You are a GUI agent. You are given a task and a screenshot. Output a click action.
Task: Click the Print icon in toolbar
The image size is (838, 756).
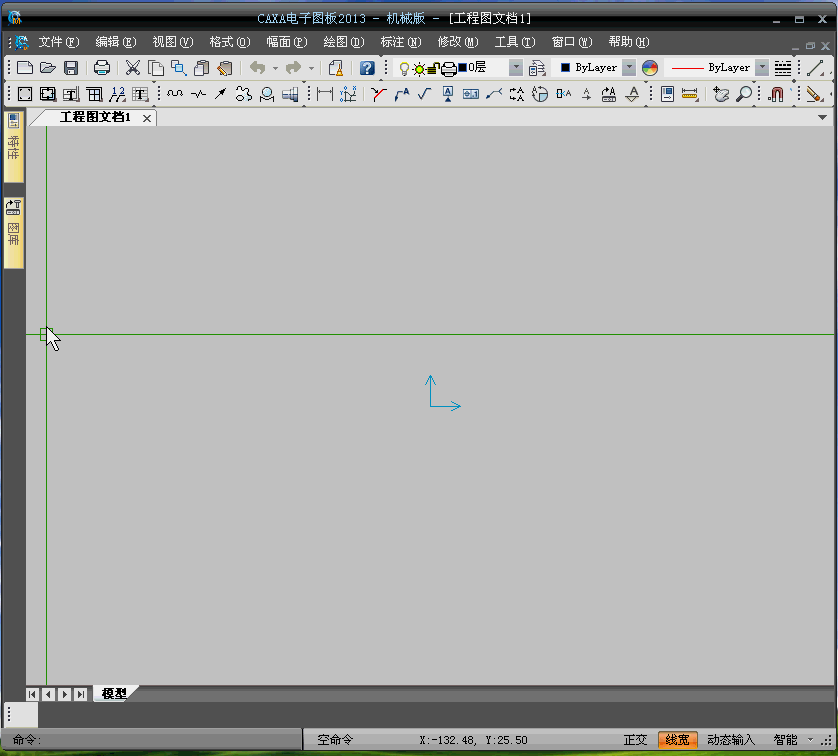(x=102, y=68)
